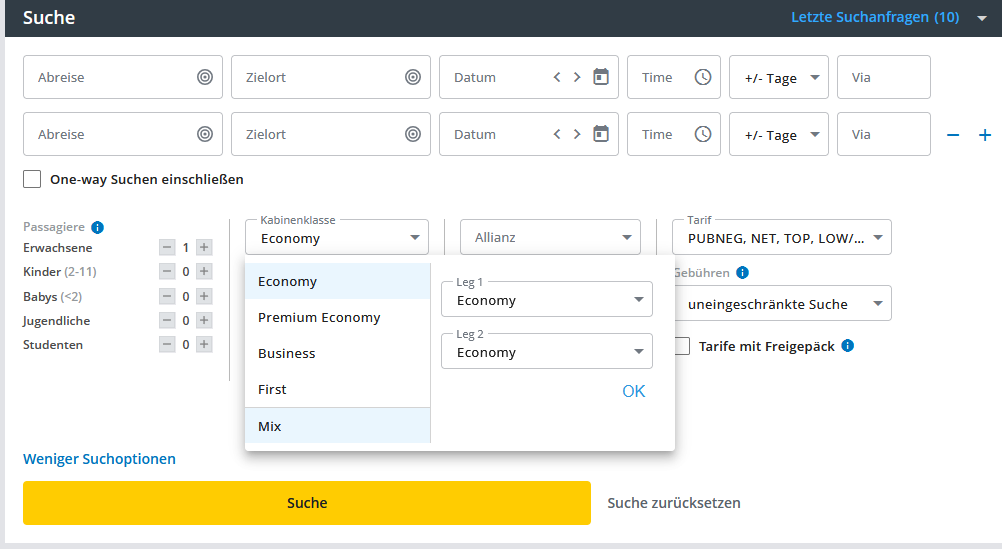Click the calendar icon in first Datum field
Image resolution: width=1002 pixels, height=549 pixels.
coord(601,77)
